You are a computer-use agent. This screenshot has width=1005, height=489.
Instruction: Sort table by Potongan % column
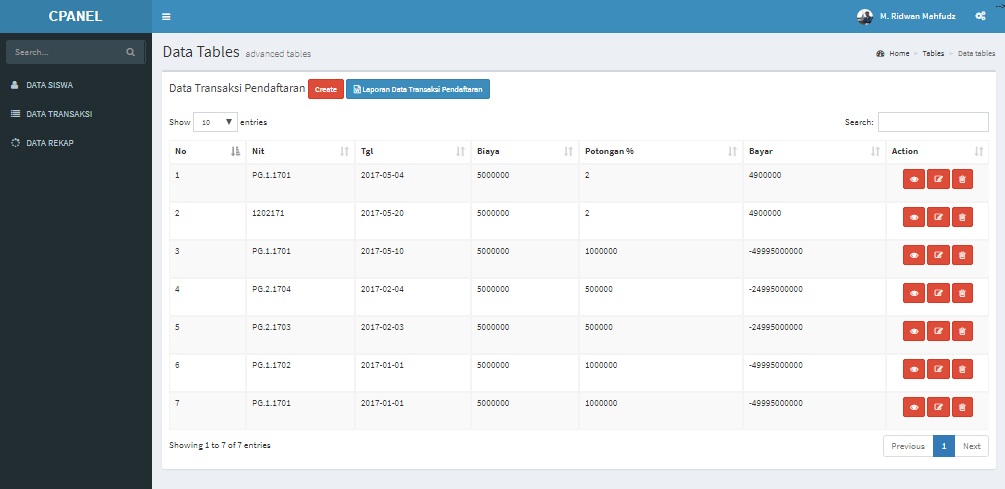(x=661, y=151)
